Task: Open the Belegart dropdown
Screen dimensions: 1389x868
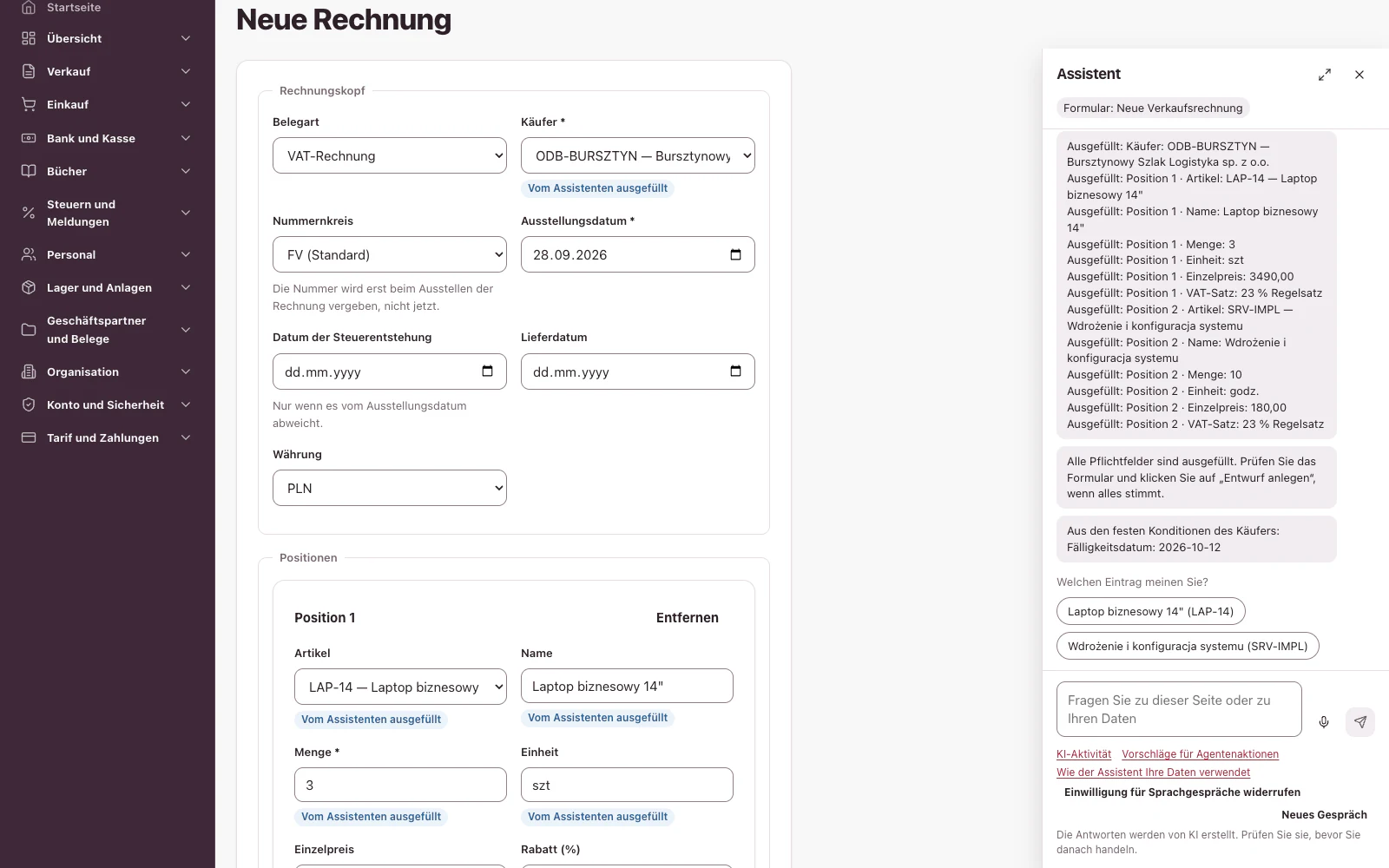Action: click(390, 155)
